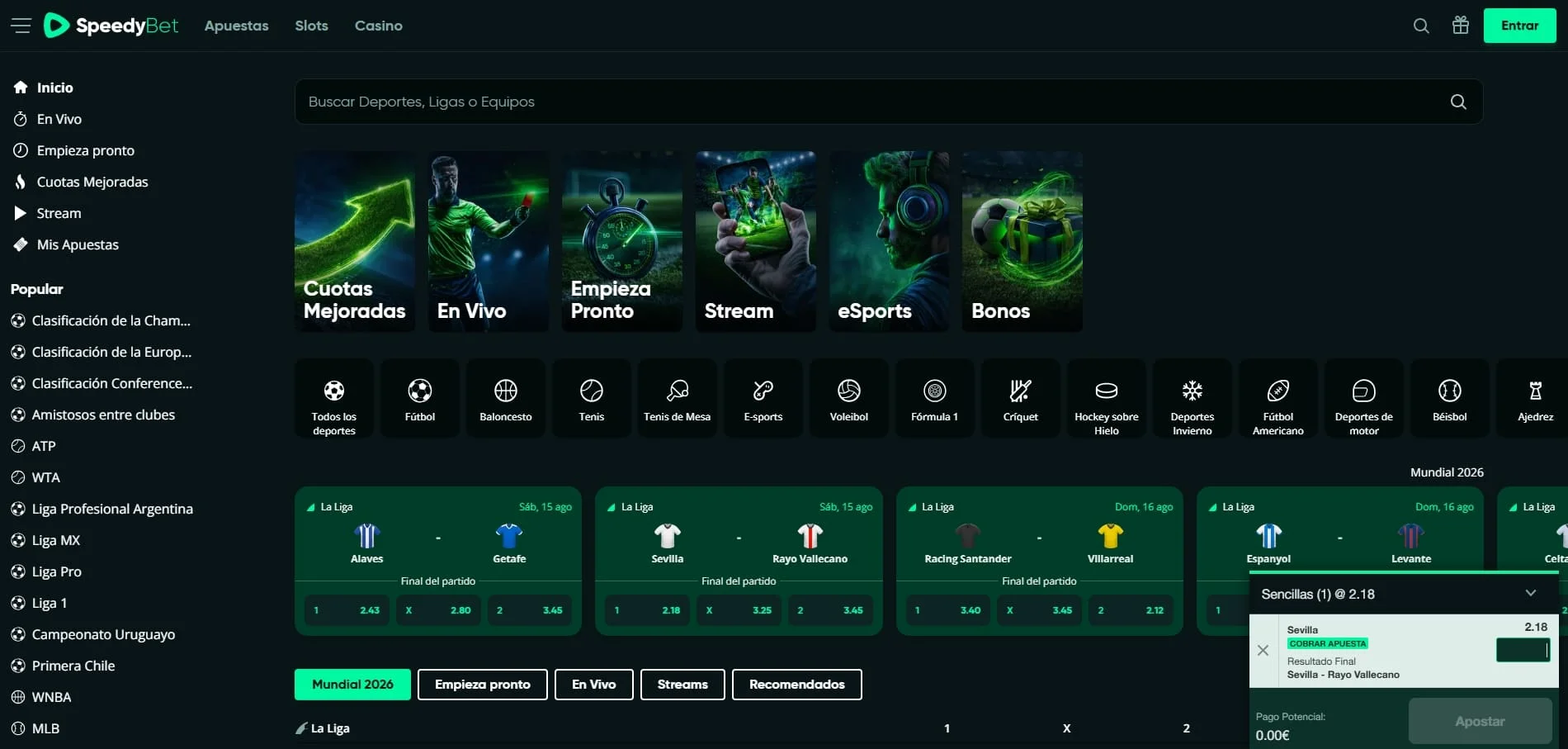Open Liga MX in Popular list
1568x749 pixels.
pos(45,540)
